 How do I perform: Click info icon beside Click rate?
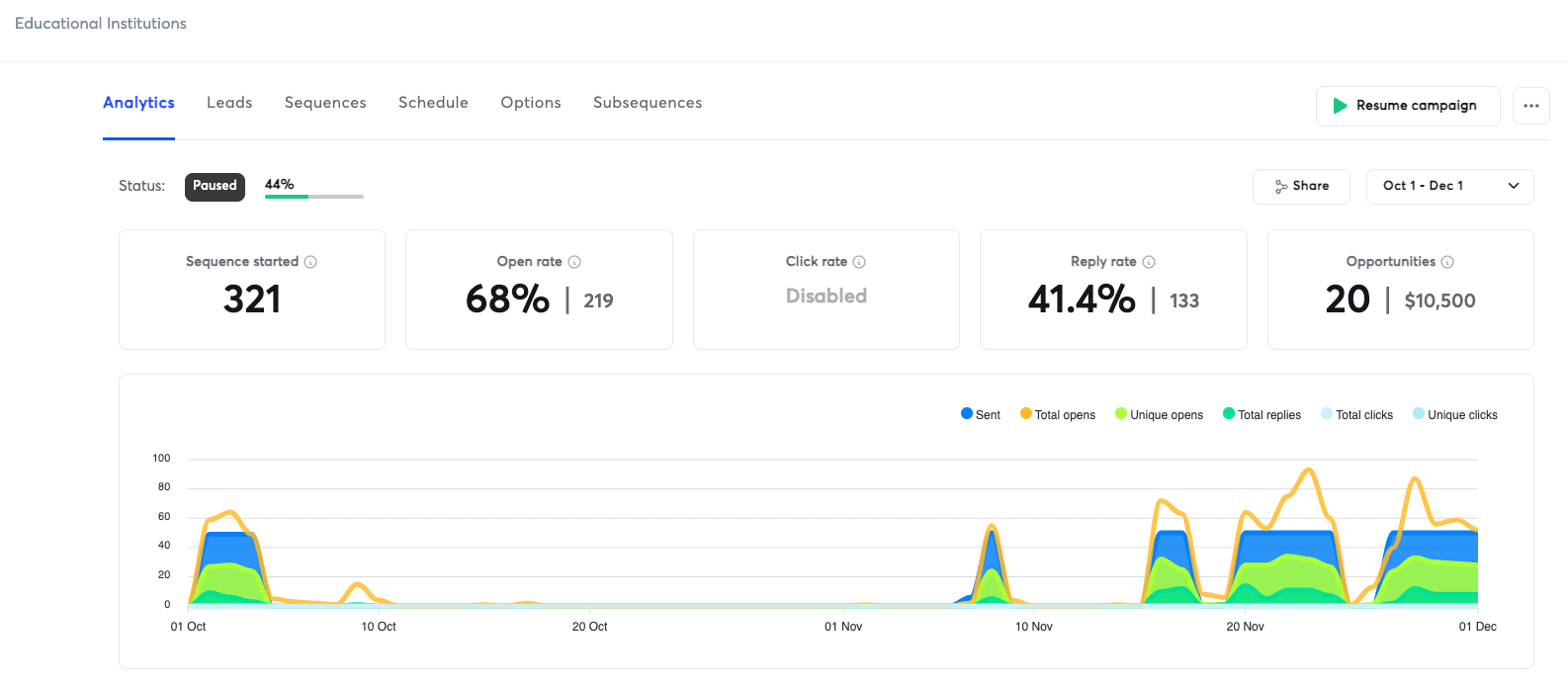(x=859, y=262)
